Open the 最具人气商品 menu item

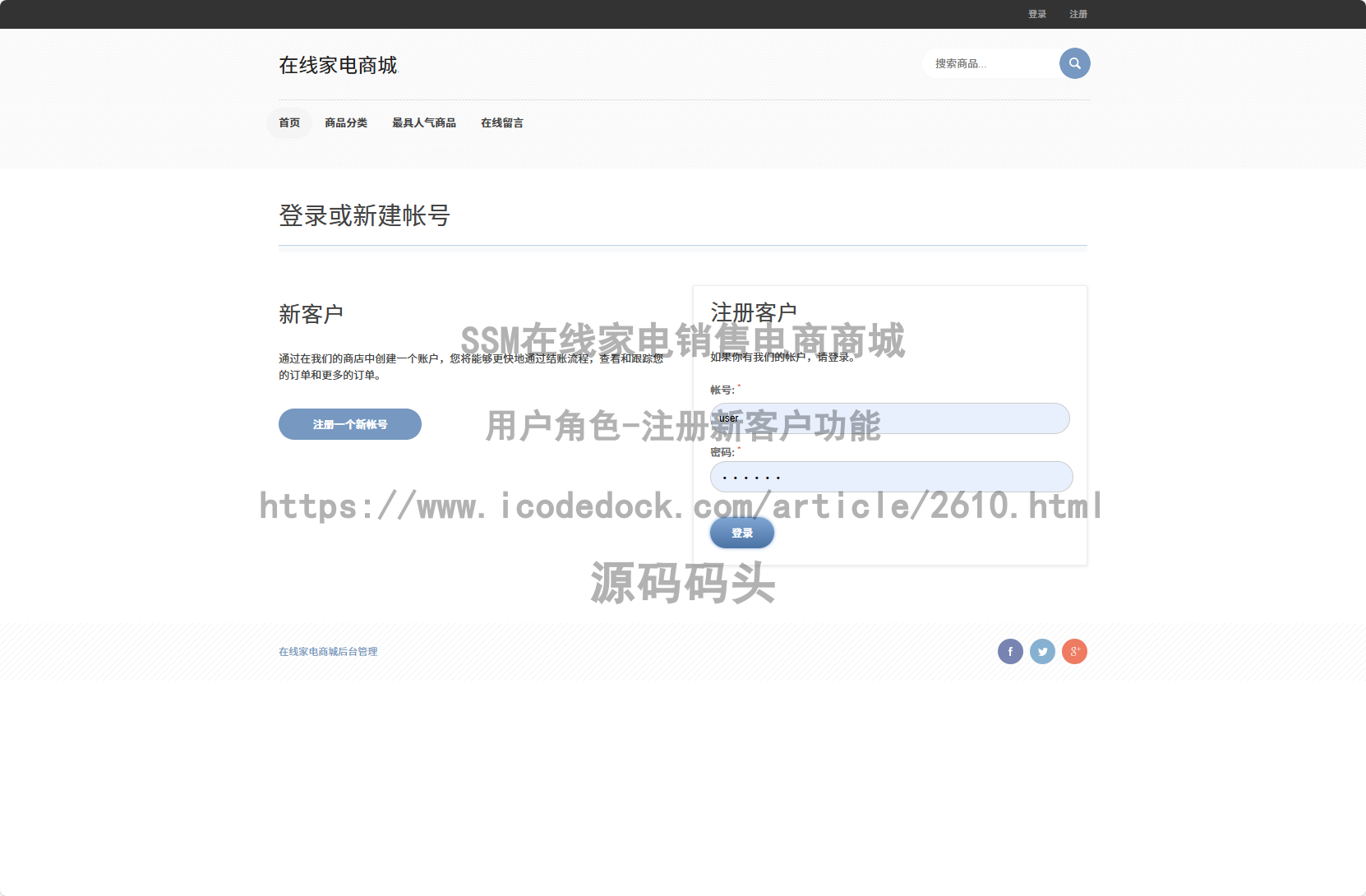pos(425,122)
